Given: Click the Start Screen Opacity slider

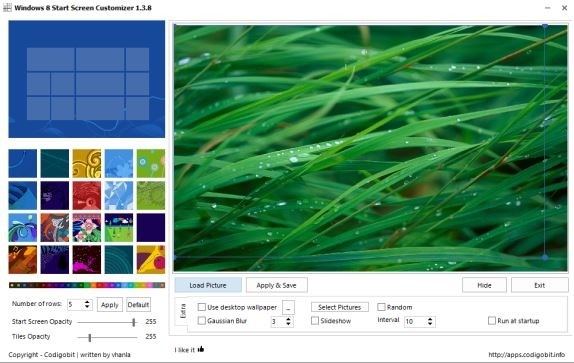Looking at the screenshot, I should (107, 322).
